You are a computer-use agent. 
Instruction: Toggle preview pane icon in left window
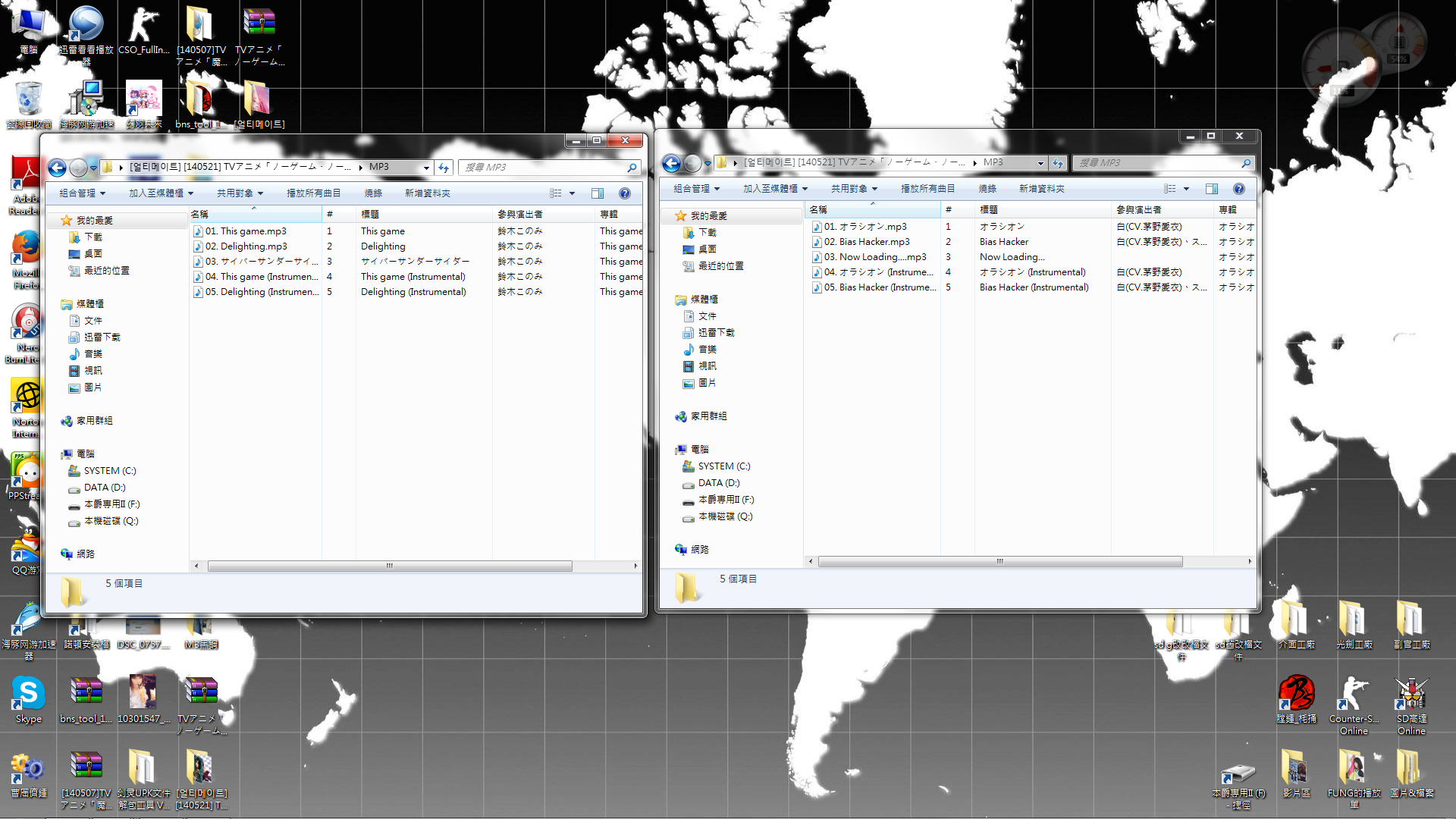click(598, 193)
